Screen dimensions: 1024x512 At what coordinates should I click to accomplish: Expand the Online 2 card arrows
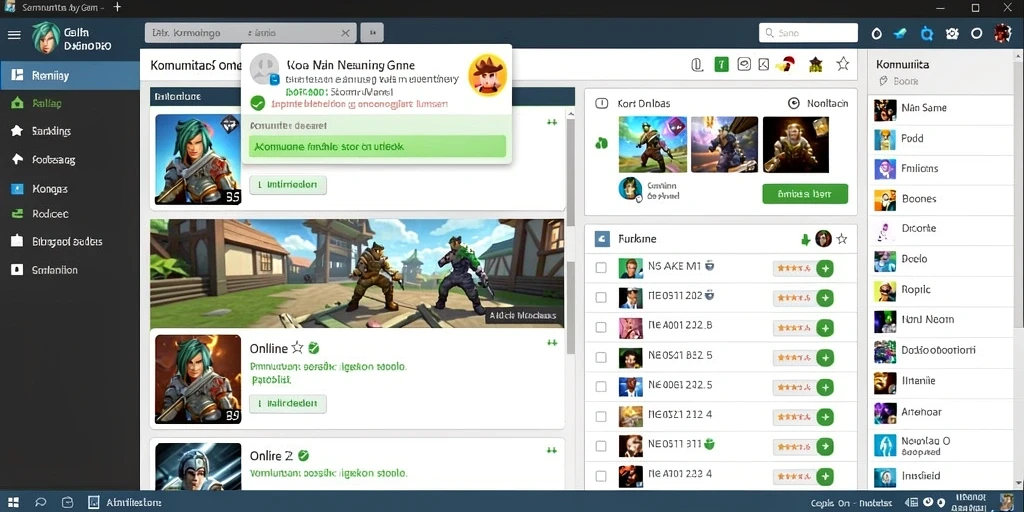click(x=552, y=451)
